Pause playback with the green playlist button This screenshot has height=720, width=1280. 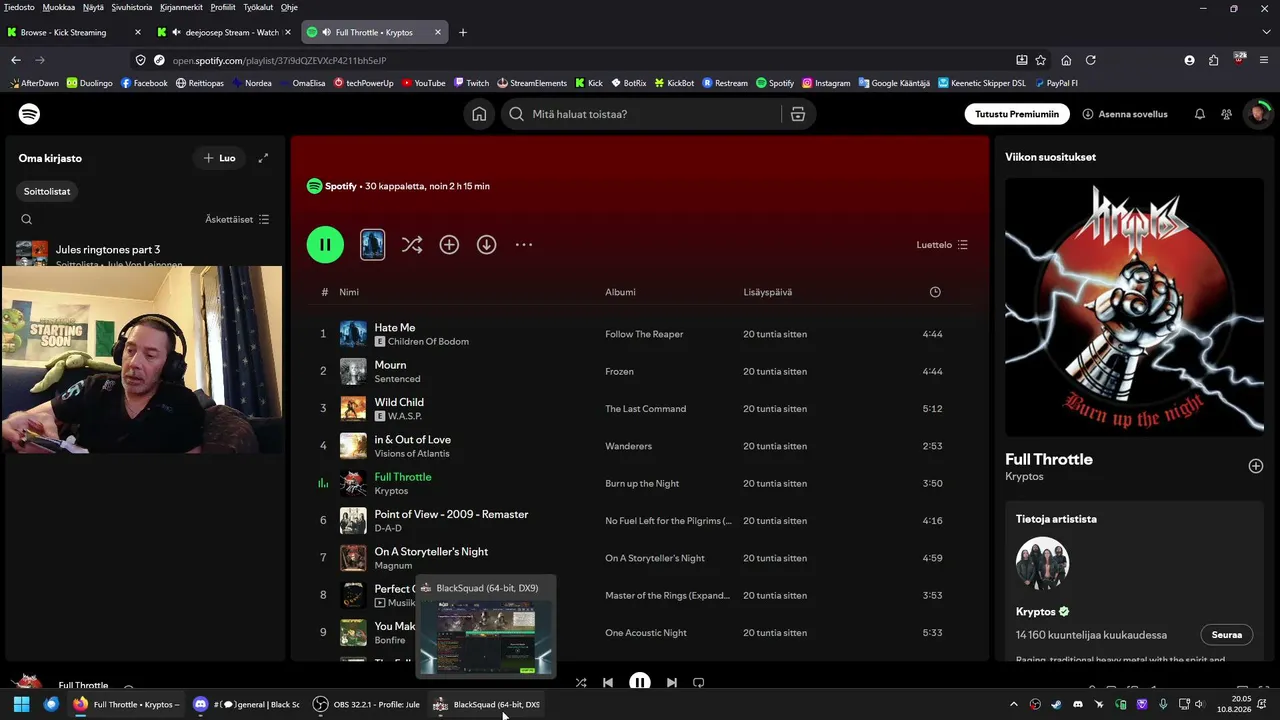pos(325,245)
